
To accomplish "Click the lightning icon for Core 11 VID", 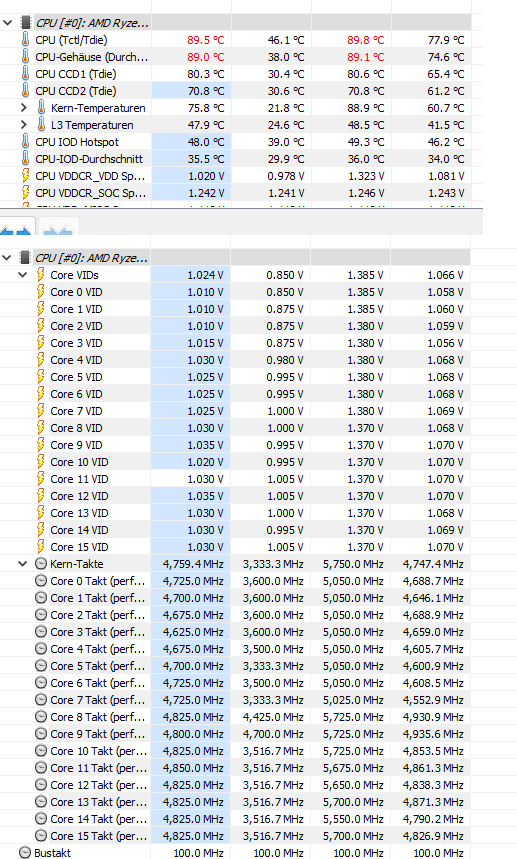I will click(41, 478).
